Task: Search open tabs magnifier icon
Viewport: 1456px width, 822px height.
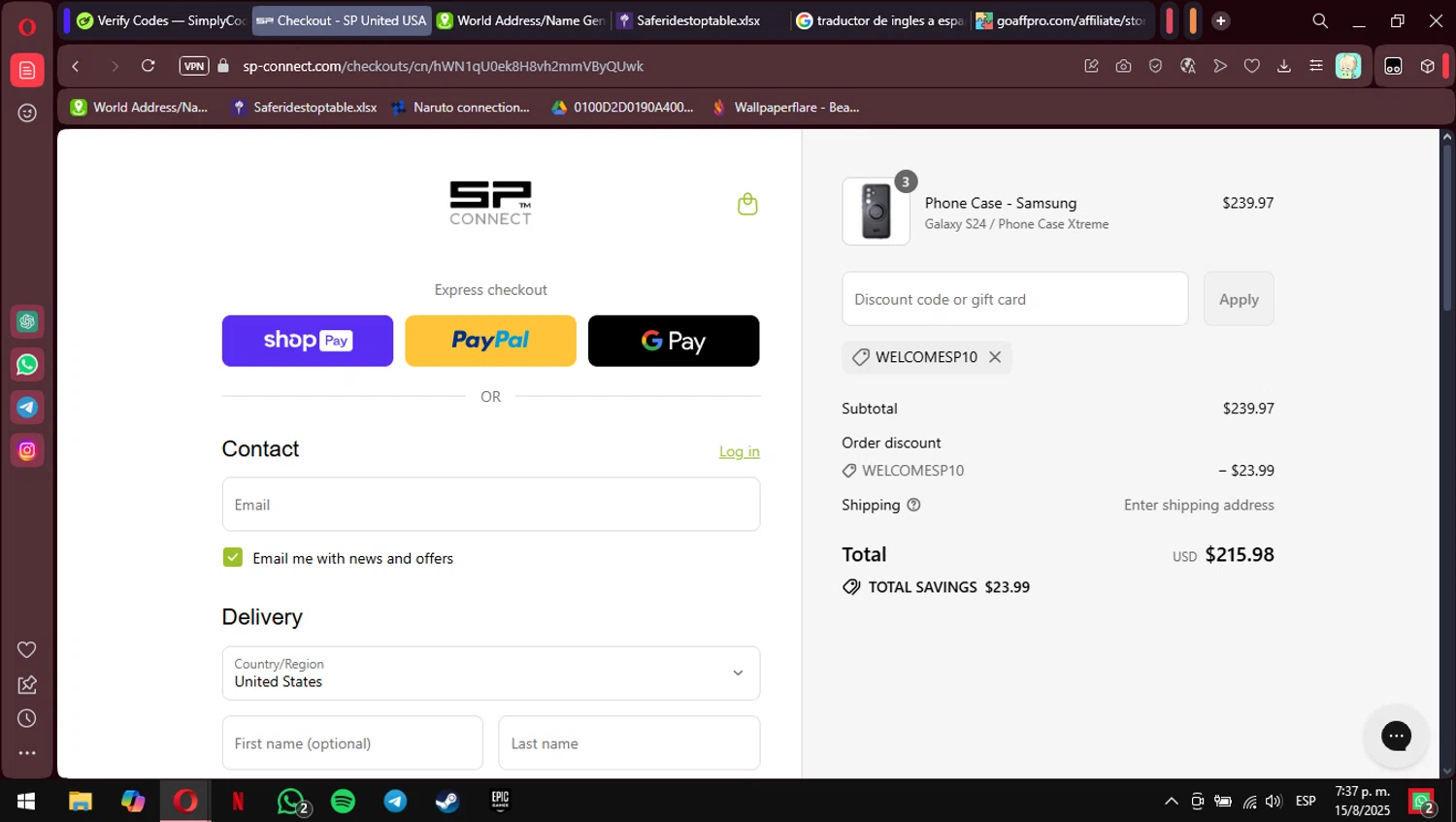Action: [x=1320, y=20]
